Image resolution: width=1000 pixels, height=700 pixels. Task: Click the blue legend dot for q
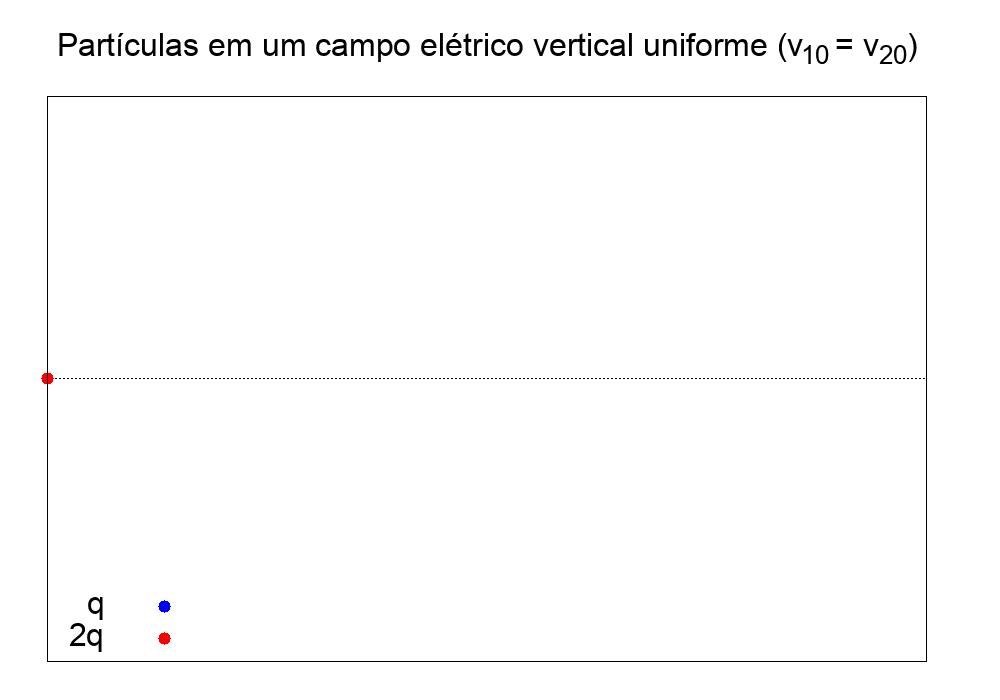click(x=165, y=606)
